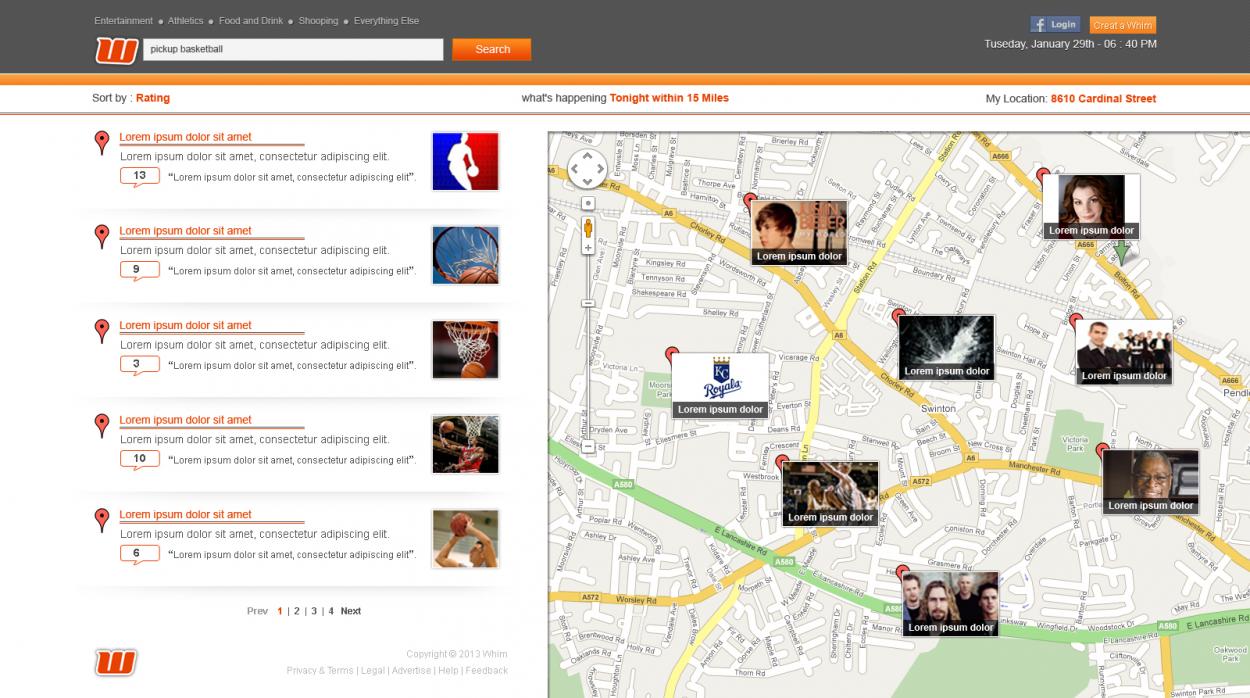Click the map's pan compass control
Screen dimensions: 1250x698
click(x=588, y=168)
